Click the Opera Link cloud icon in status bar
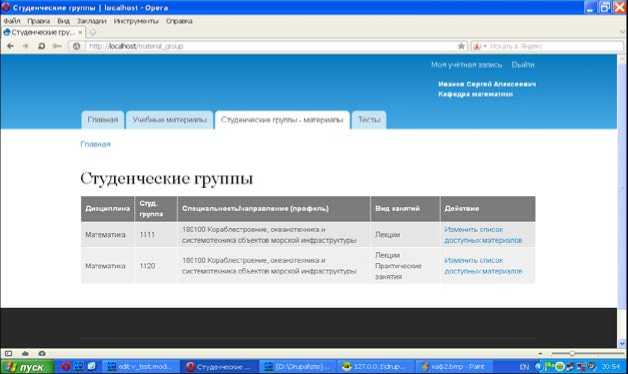 (25, 353)
